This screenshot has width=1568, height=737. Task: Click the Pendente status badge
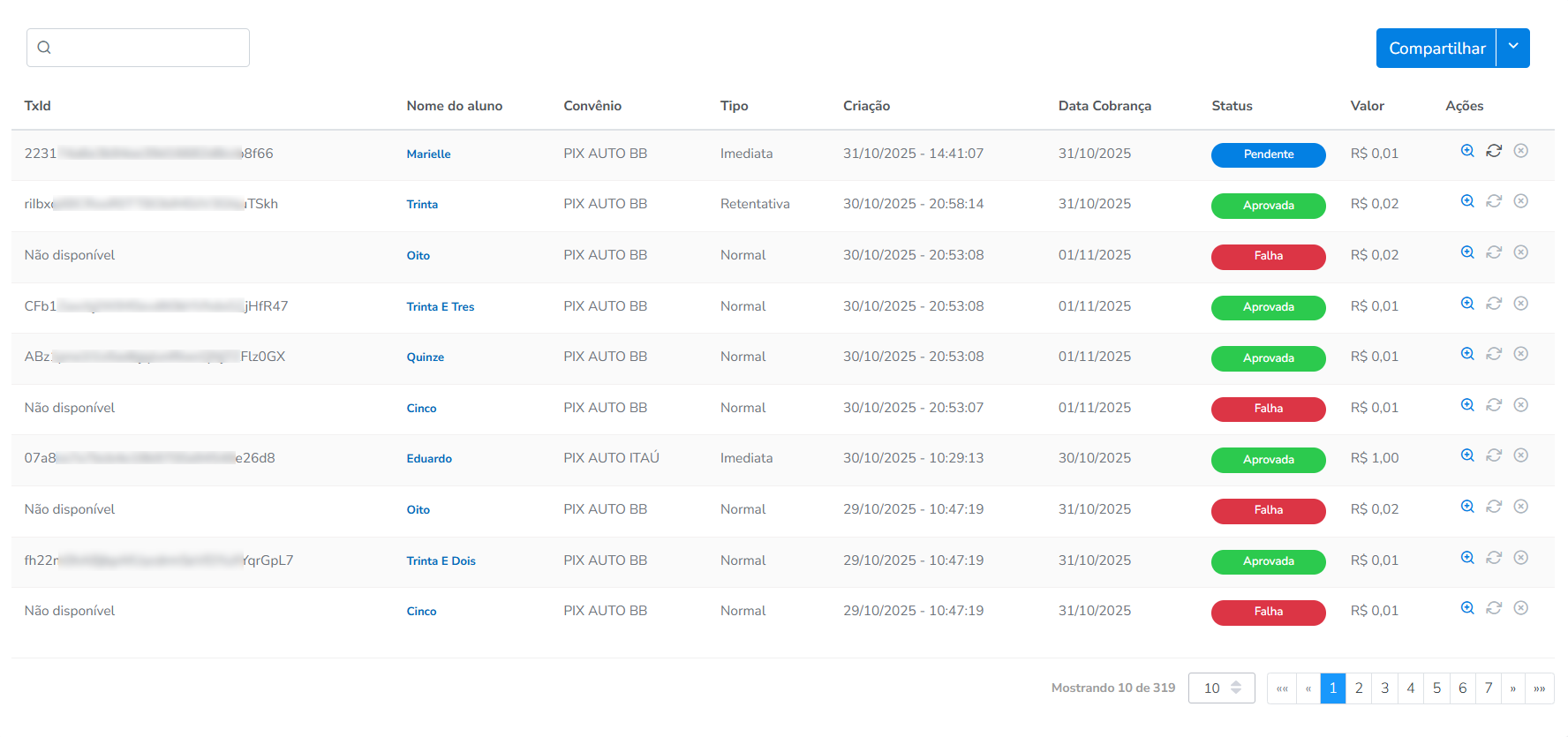tap(1268, 154)
